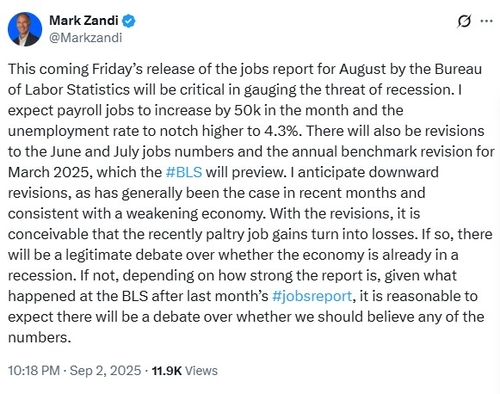Image resolution: width=500 pixels, height=394 pixels.
Task: Follow the #BLS hashtag link
Action: 184,172
